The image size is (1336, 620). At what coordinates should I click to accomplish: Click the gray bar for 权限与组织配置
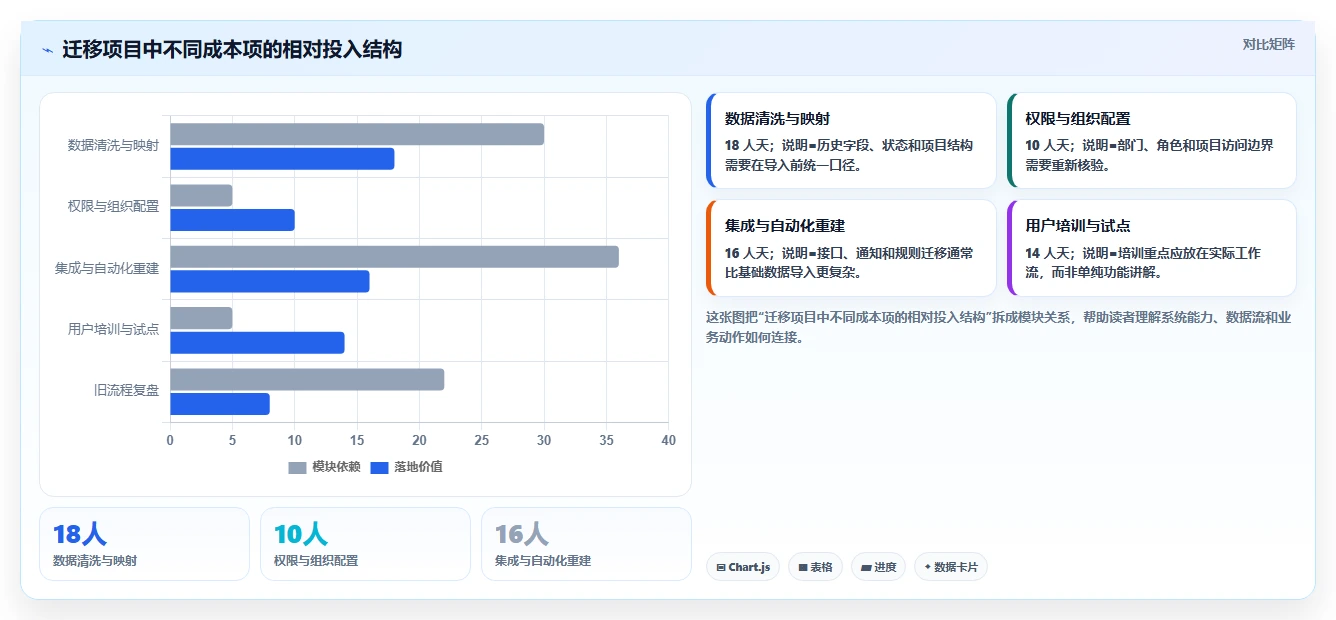201,195
